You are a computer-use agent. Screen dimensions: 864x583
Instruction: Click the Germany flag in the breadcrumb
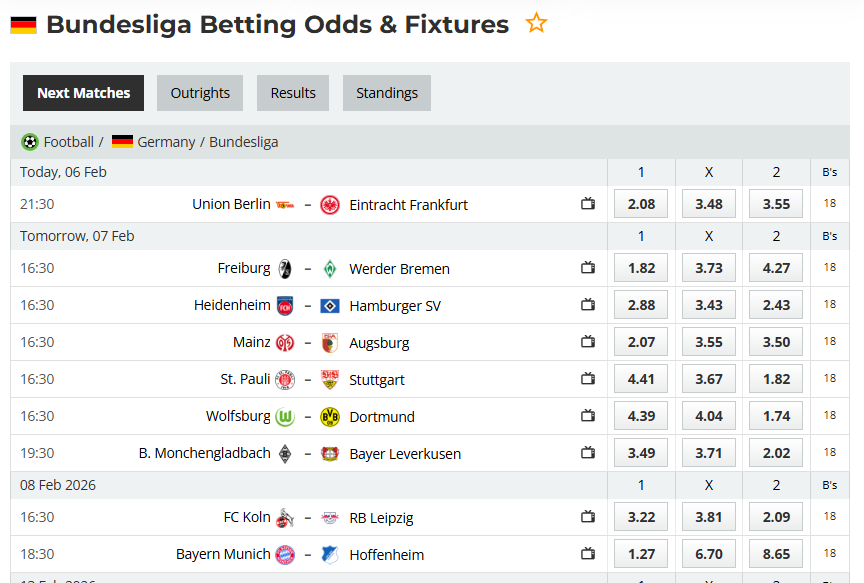pyautogui.click(x=122, y=141)
